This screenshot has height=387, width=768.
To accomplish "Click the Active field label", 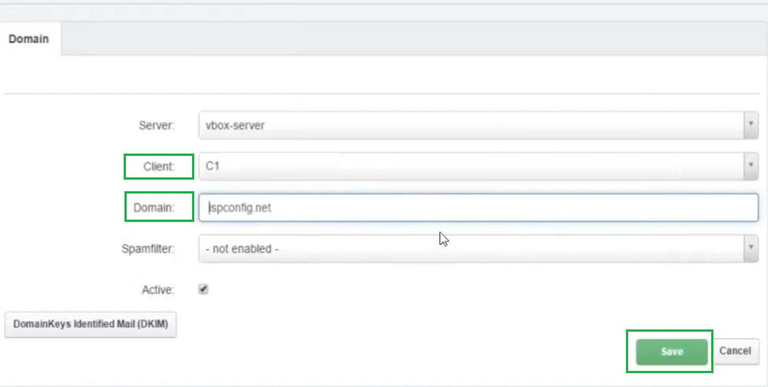I will click(x=158, y=290).
